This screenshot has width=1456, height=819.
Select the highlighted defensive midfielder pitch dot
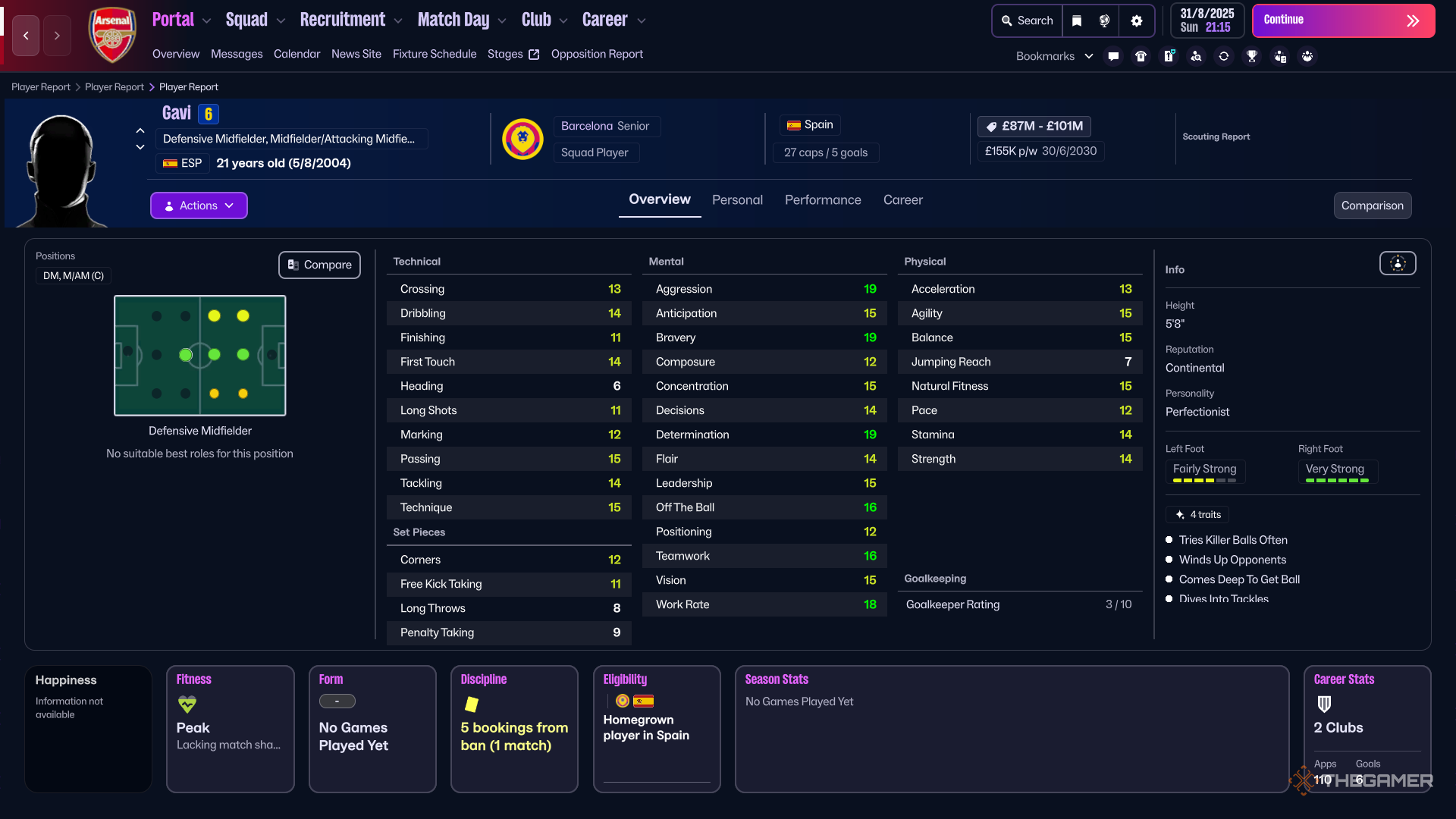coord(186,355)
